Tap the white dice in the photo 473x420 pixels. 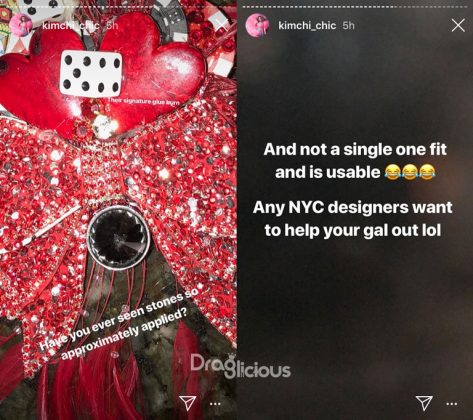91,73
